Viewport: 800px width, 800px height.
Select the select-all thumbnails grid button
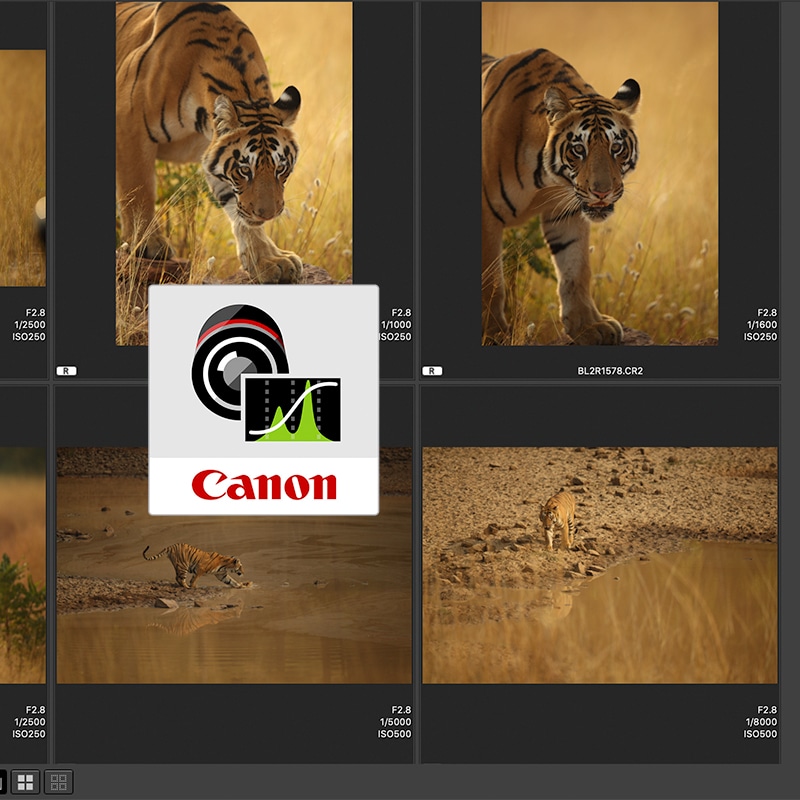click(27, 782)
